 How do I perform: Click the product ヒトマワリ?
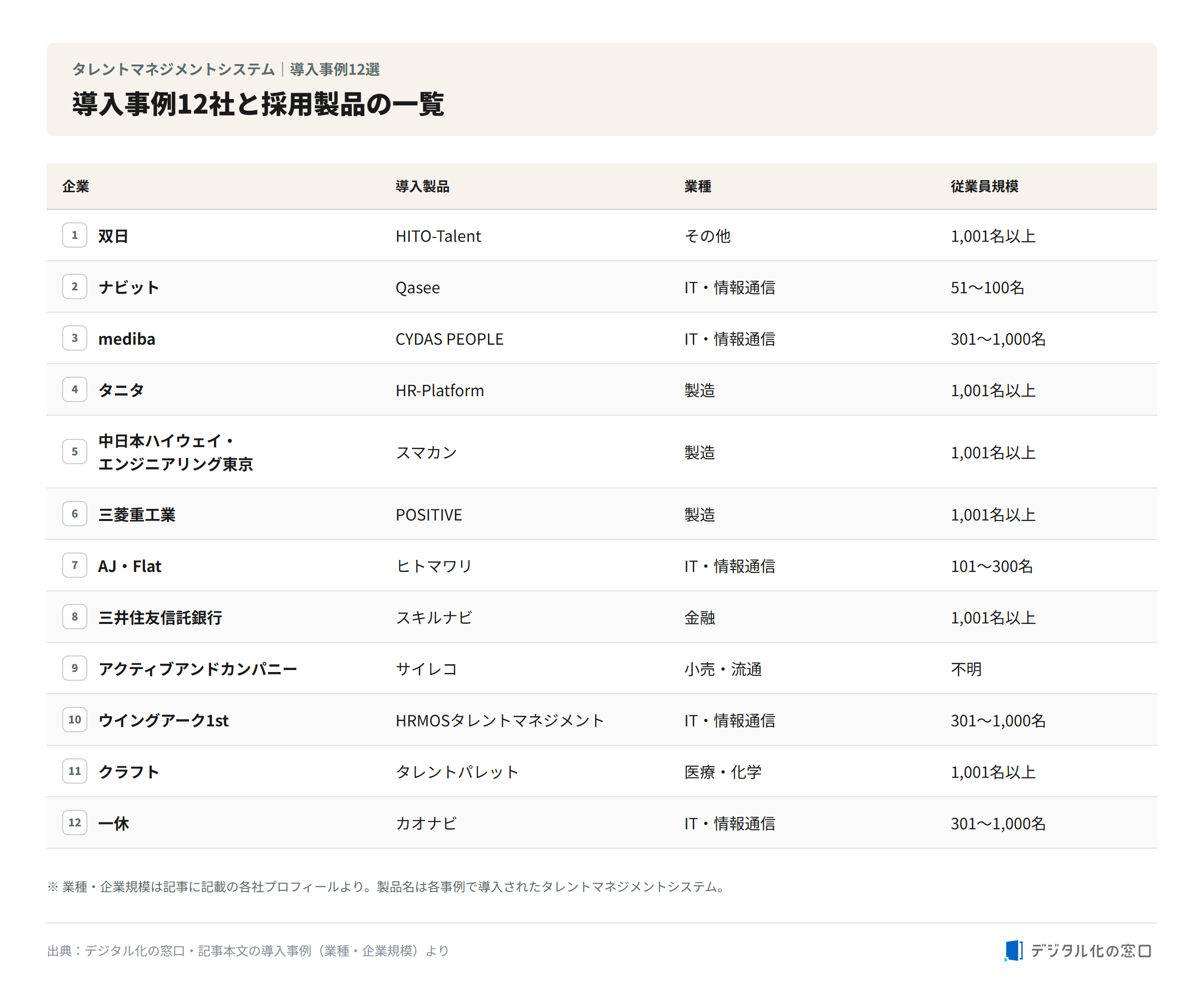[434, 566]
